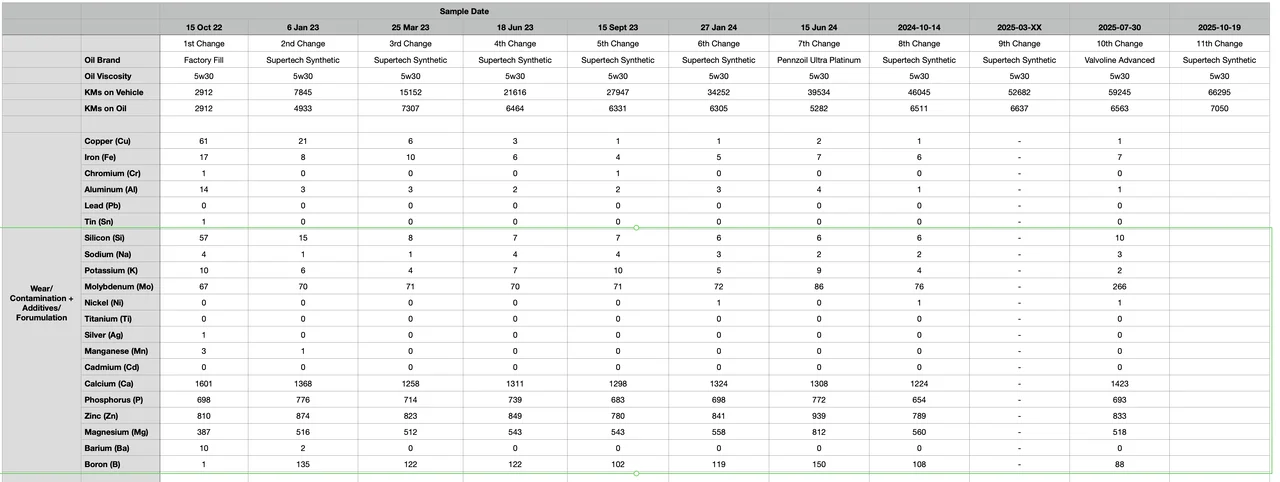Click the Pennzoil Ultra Platinum brand cell

(819, 60)
